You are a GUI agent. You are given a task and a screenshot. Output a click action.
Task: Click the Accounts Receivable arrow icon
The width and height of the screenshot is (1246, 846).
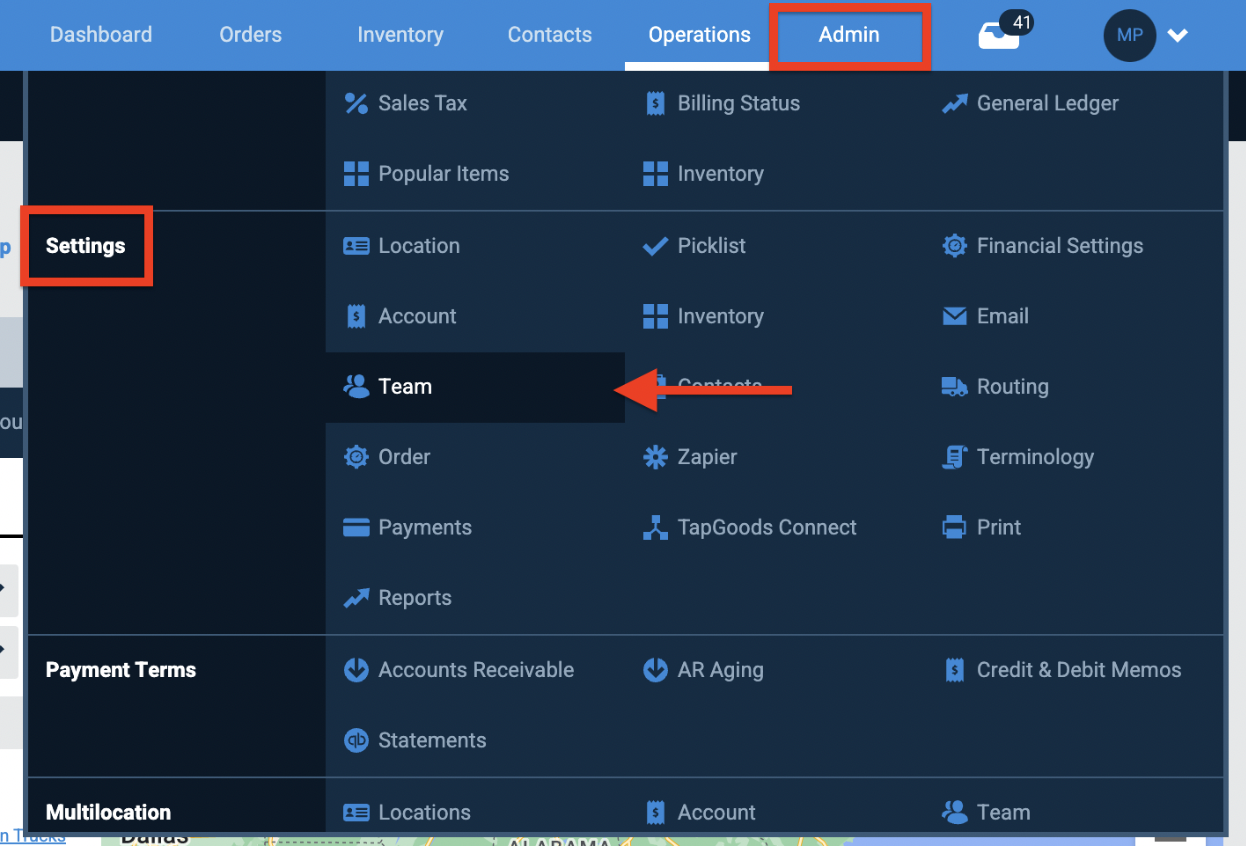click(356, 670)
